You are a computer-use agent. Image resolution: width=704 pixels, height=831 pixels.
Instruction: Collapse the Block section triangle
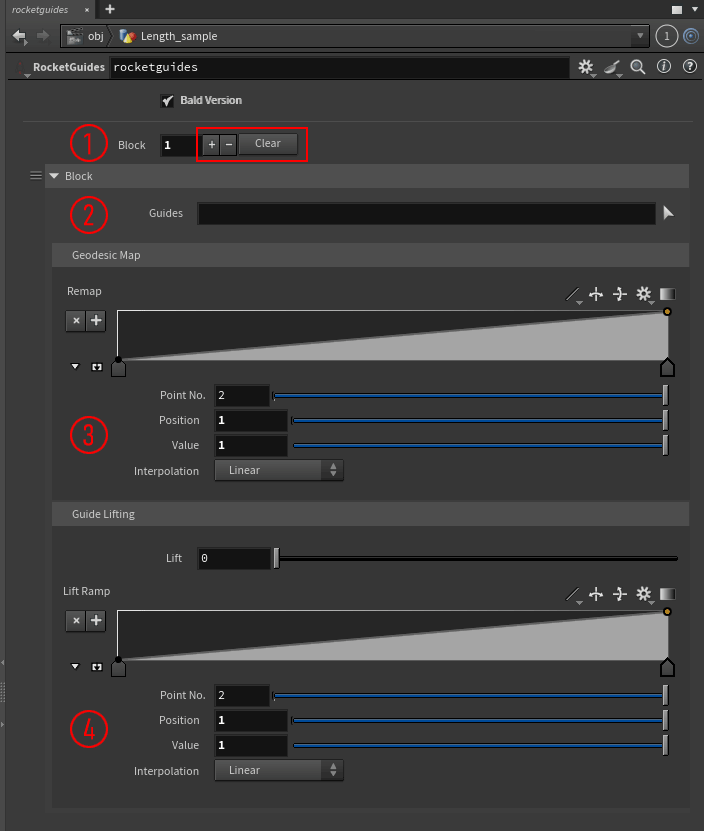pos(54,176)
